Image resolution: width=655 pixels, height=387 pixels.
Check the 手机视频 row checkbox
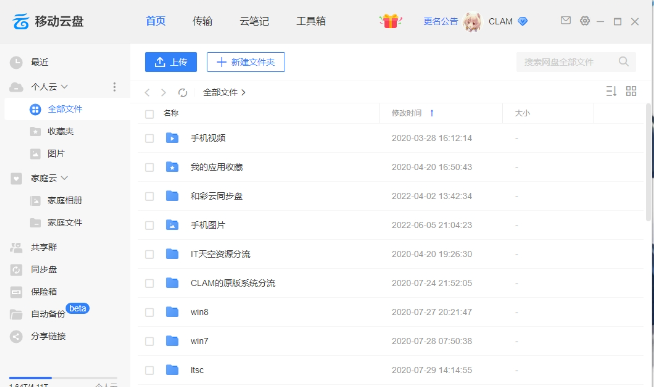pyautogui.click(x=149, y=138)
